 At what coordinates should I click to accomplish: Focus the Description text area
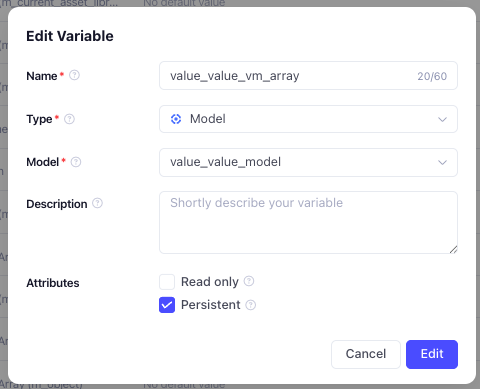tap(308, 222)
